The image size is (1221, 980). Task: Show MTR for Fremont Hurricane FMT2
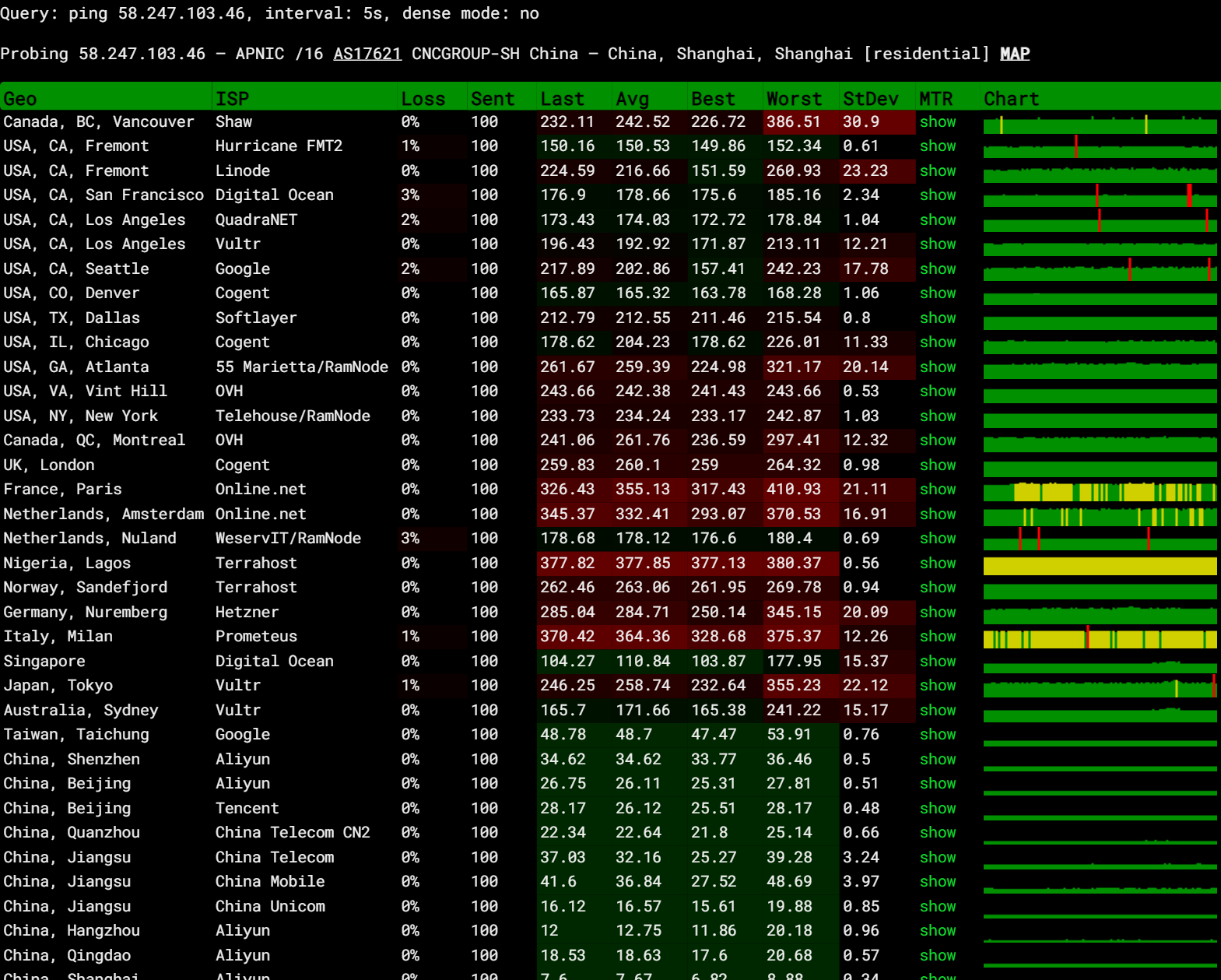pos(937,146)
